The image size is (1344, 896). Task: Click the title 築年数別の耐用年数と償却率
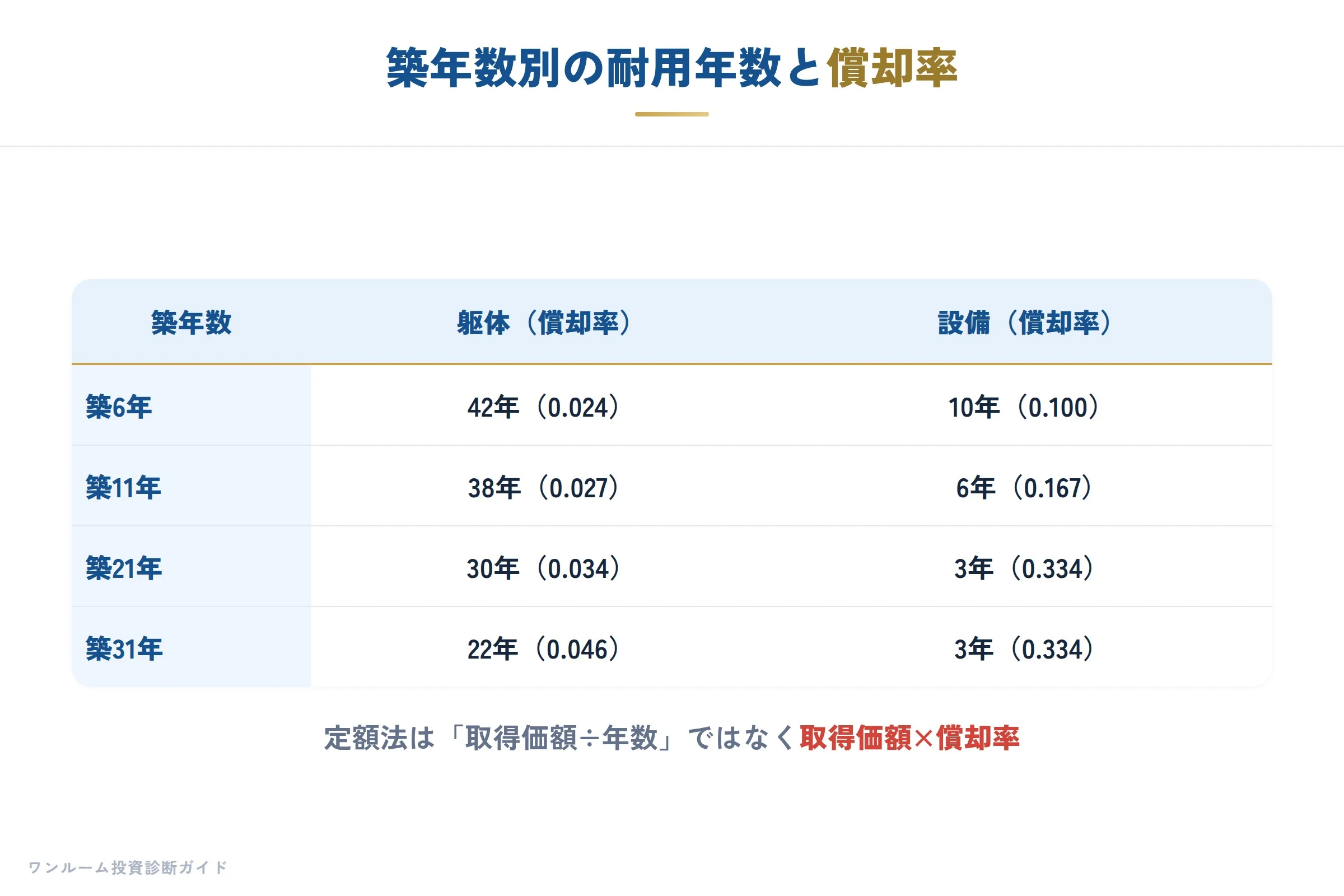[672, 68]
